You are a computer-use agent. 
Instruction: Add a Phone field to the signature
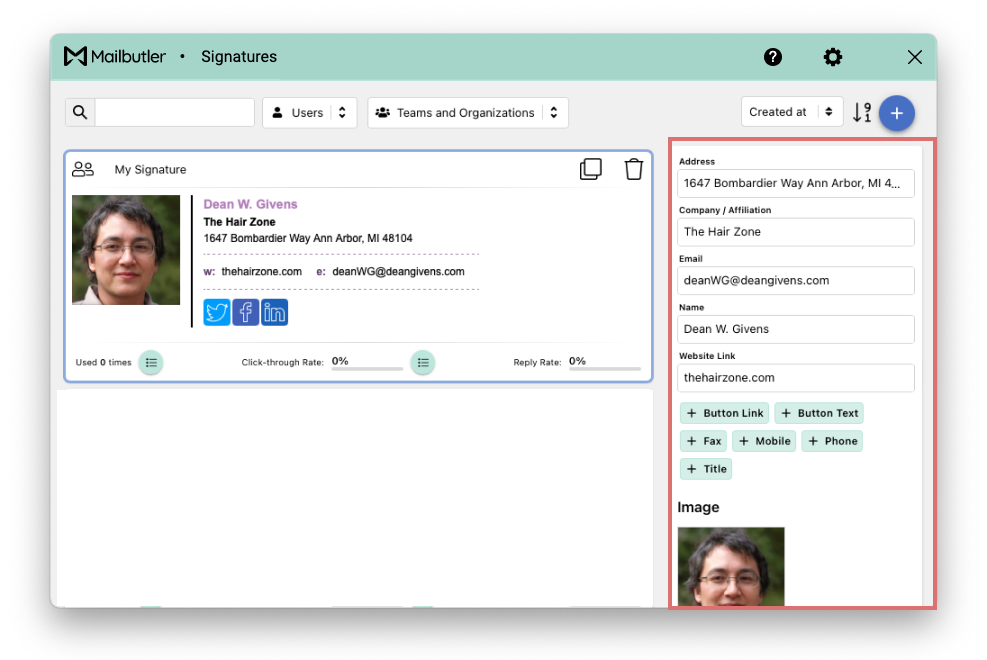pyautogui.click(x=832, y=441)
